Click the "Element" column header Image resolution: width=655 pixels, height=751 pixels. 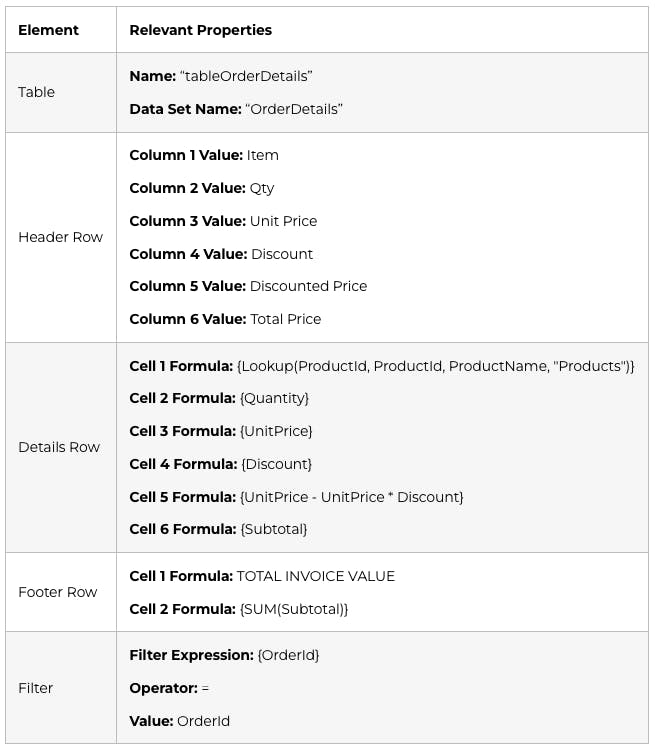[x=48, y=30]
